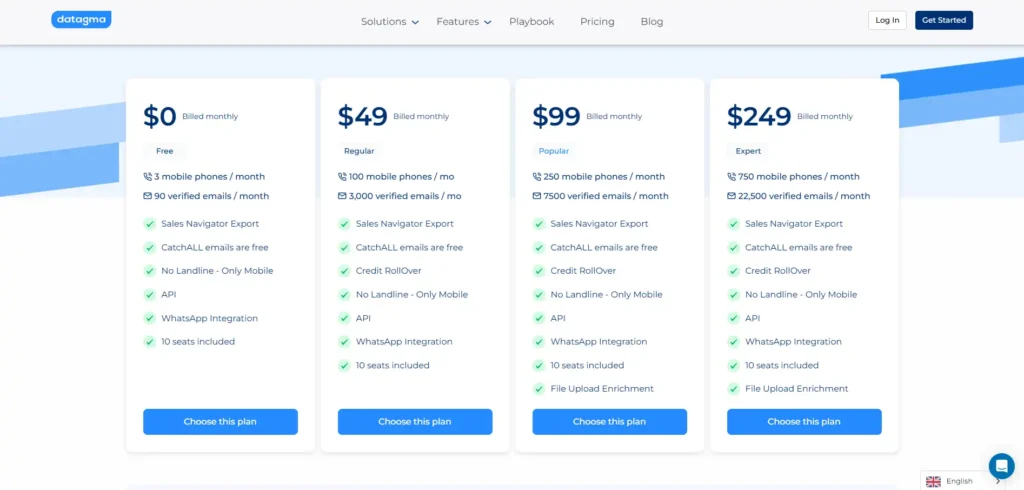Click 10 seats included checkmark in Free plan

click(150, 342)
